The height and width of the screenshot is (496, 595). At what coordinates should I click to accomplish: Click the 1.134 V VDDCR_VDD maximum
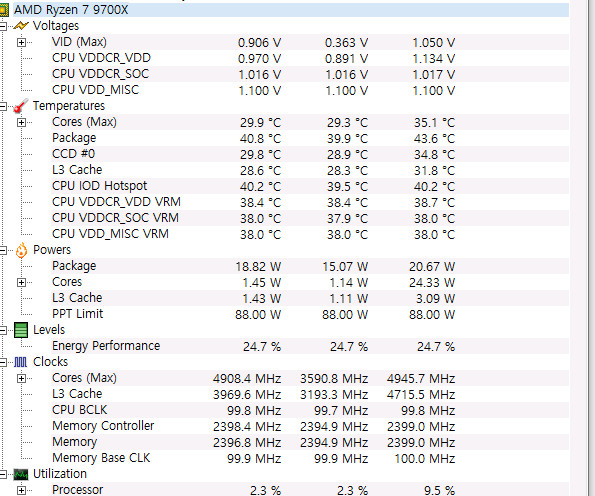[434, 59]
